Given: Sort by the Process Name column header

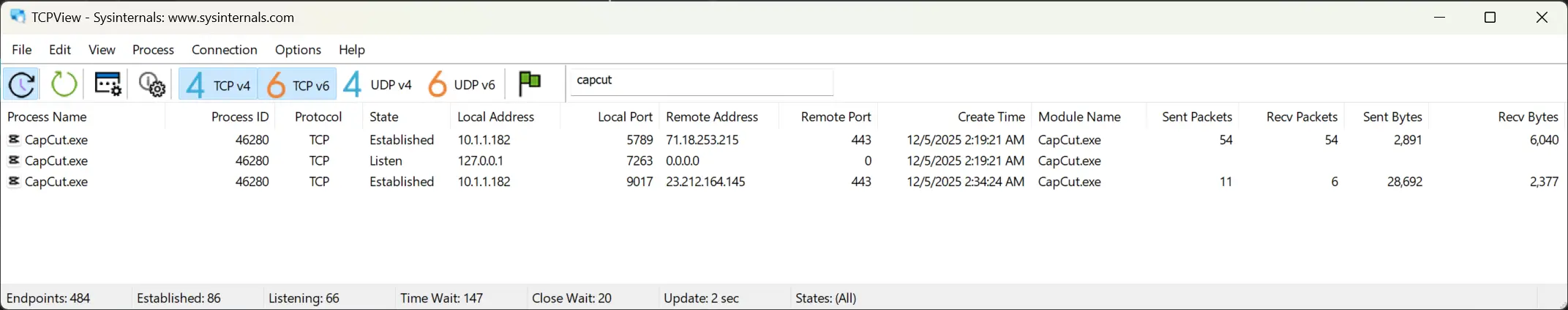Looking at the screenshot, I should click(x=47, y=117).
